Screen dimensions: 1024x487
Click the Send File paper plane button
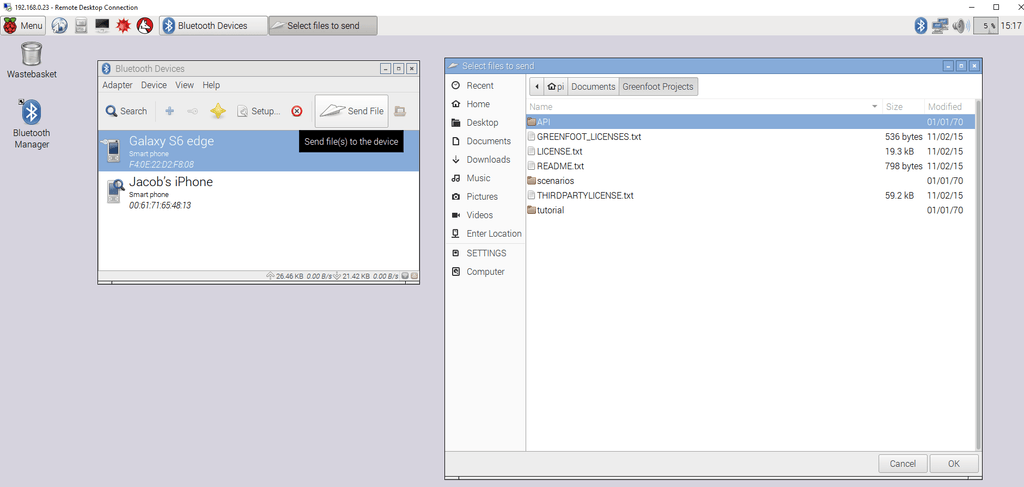(x=351, y=111)
